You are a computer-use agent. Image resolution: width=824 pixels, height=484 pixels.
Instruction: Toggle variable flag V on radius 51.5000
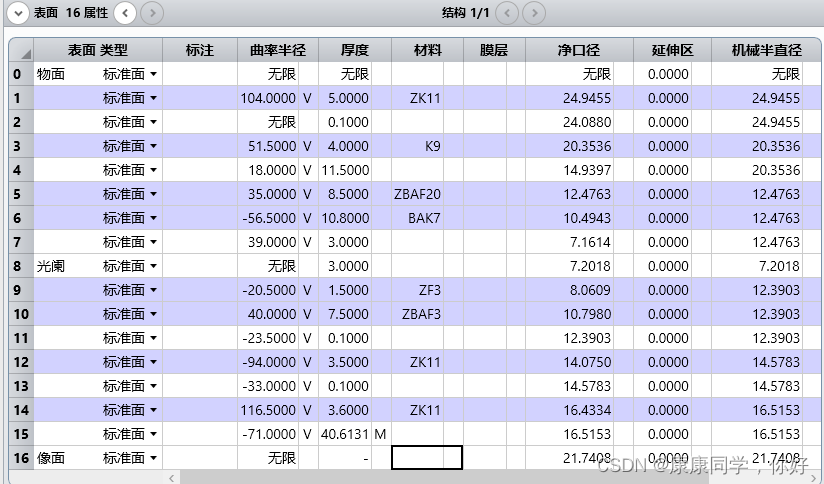click(307, 146)
